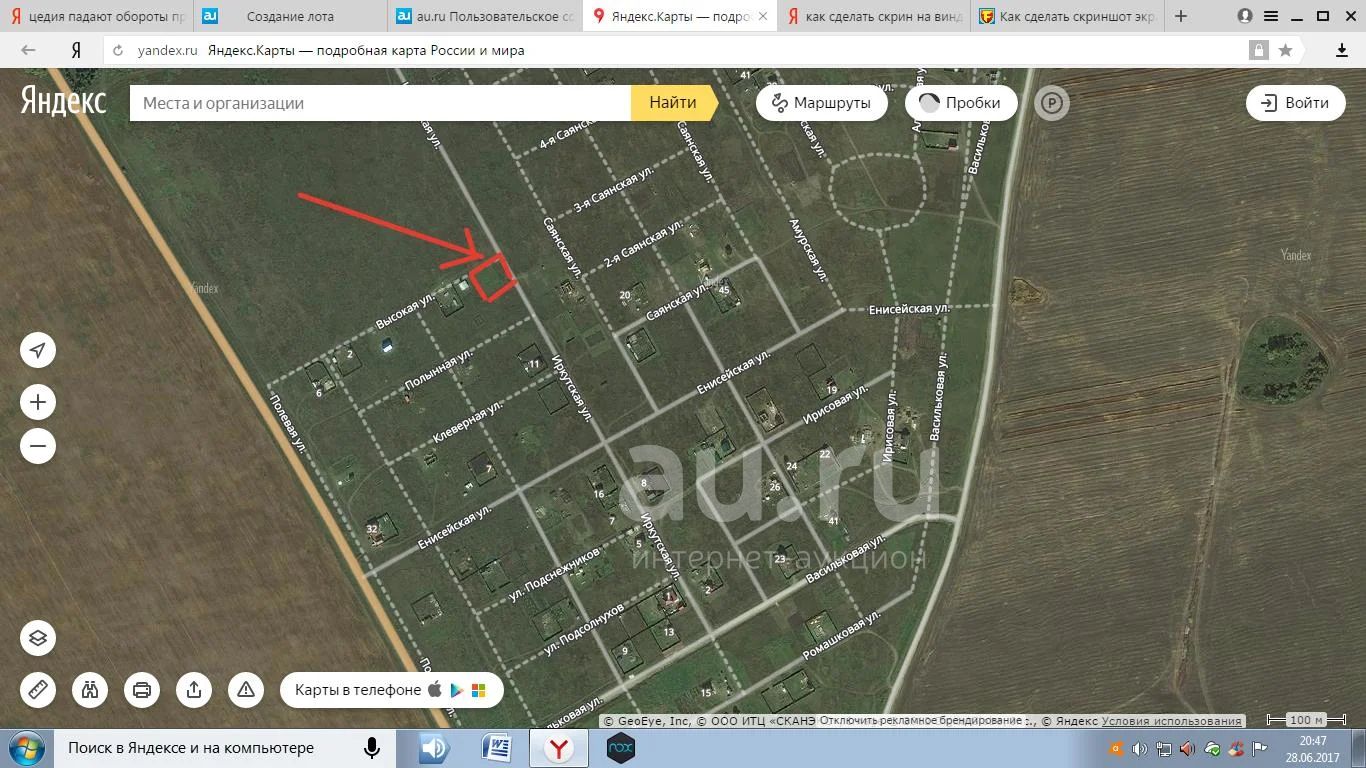Open the Word app on the taskbar
The height and width of the screenshot is (768, 1366).
[x=497, y=748]
